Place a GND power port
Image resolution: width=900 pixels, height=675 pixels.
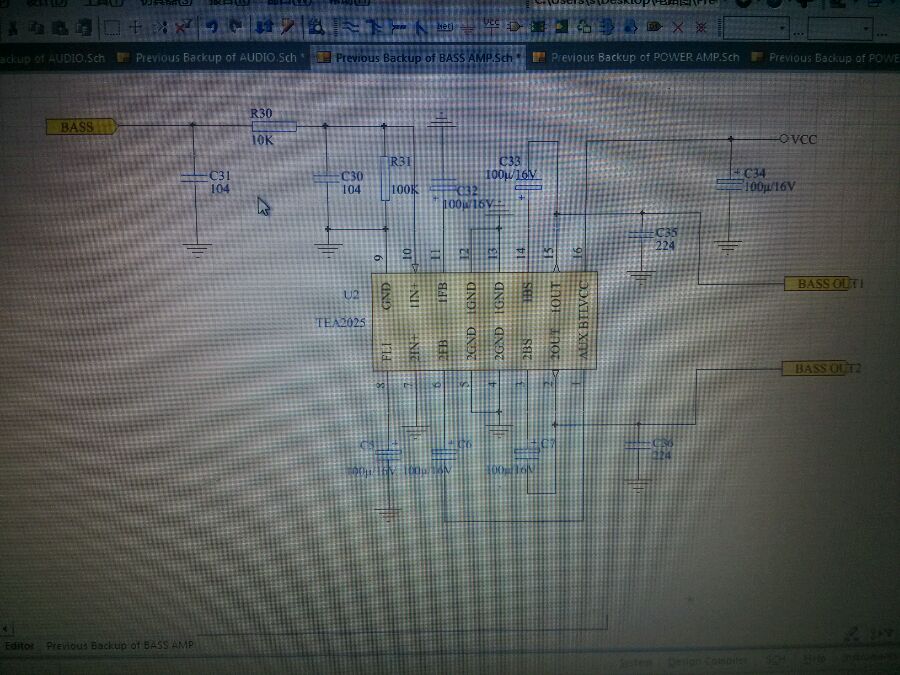[468, 27]
